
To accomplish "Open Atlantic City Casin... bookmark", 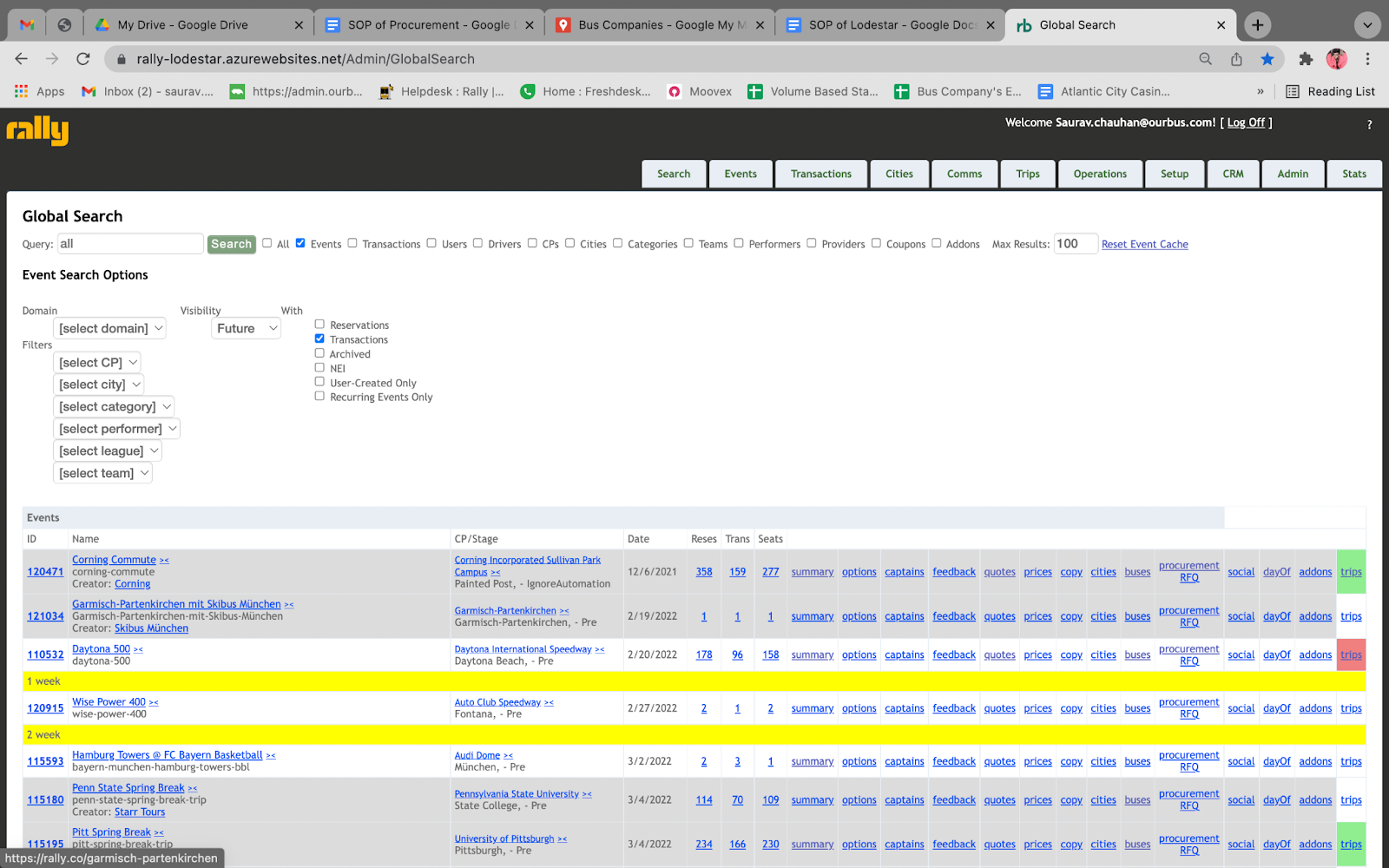I will [x=1104, y=91].
